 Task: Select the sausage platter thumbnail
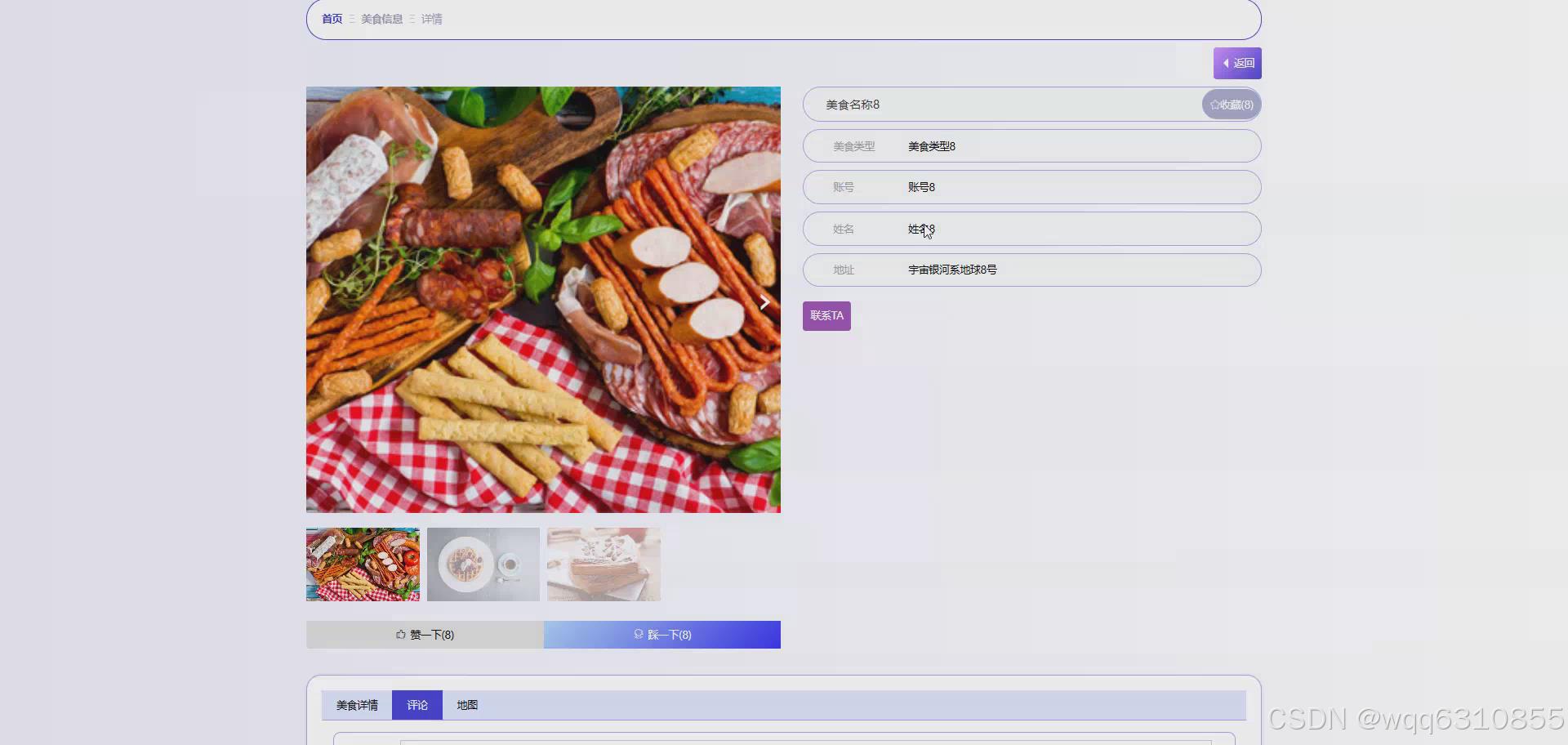coord(363,564)
